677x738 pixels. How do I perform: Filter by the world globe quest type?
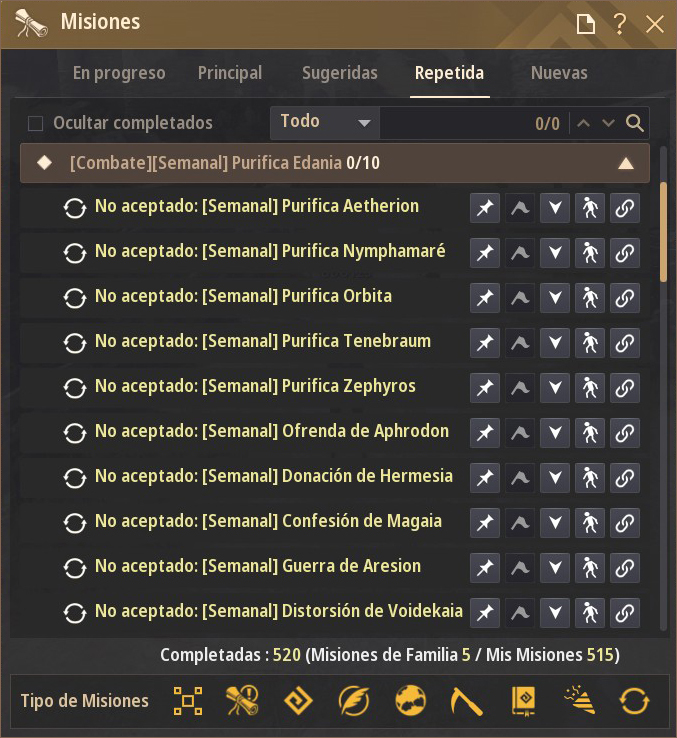point(411,701)
